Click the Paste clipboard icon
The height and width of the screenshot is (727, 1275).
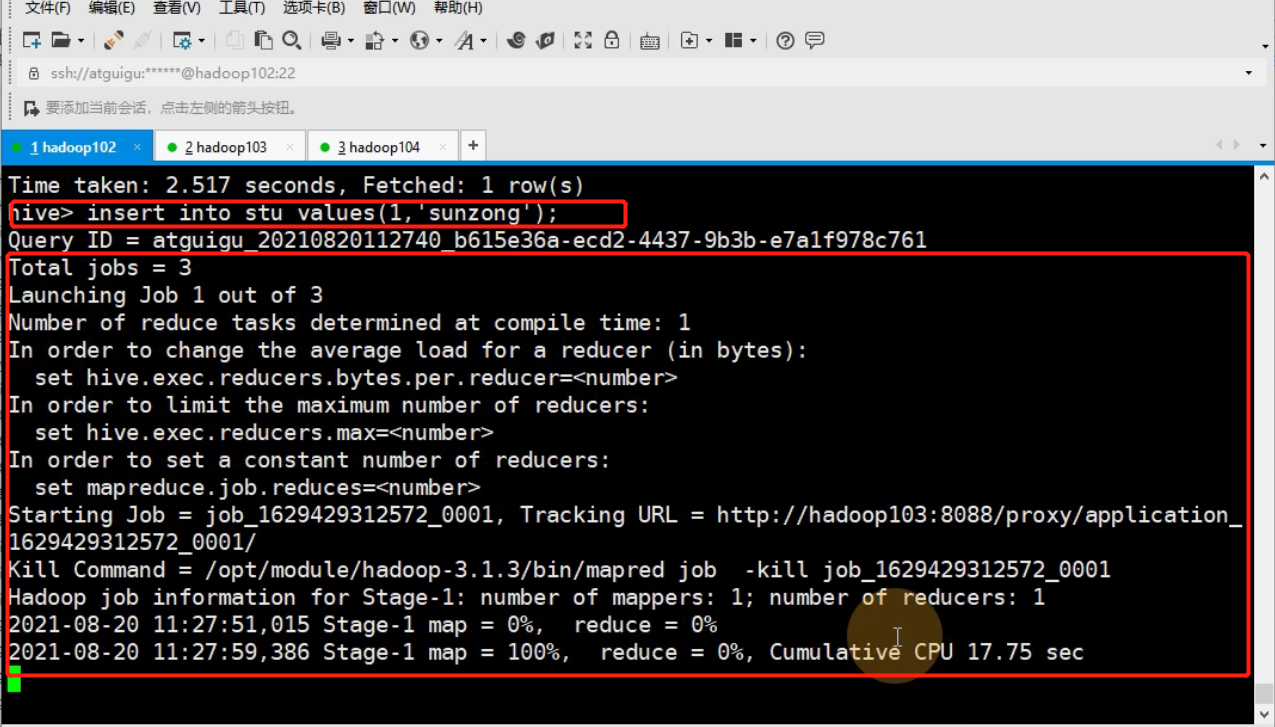(x=263, y=40)
